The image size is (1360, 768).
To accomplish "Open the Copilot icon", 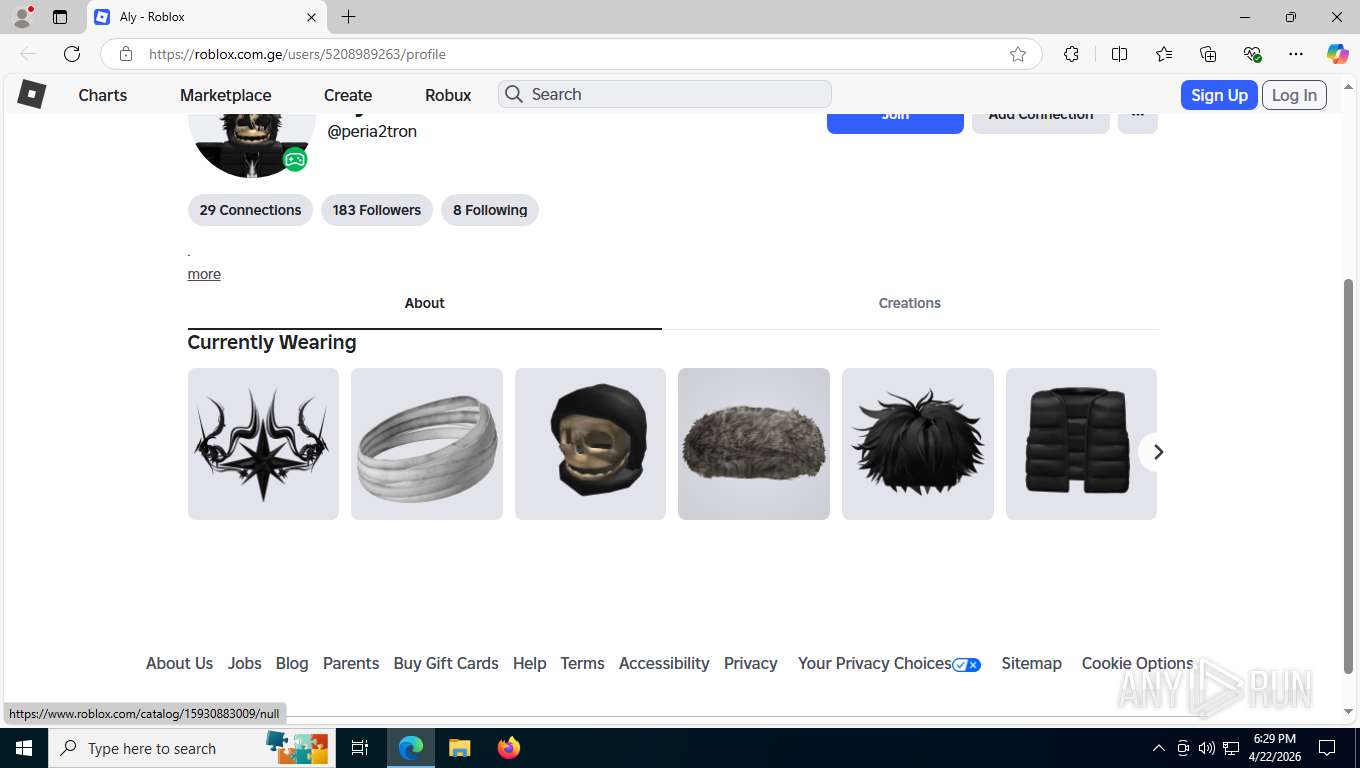I will point(1338,54).
